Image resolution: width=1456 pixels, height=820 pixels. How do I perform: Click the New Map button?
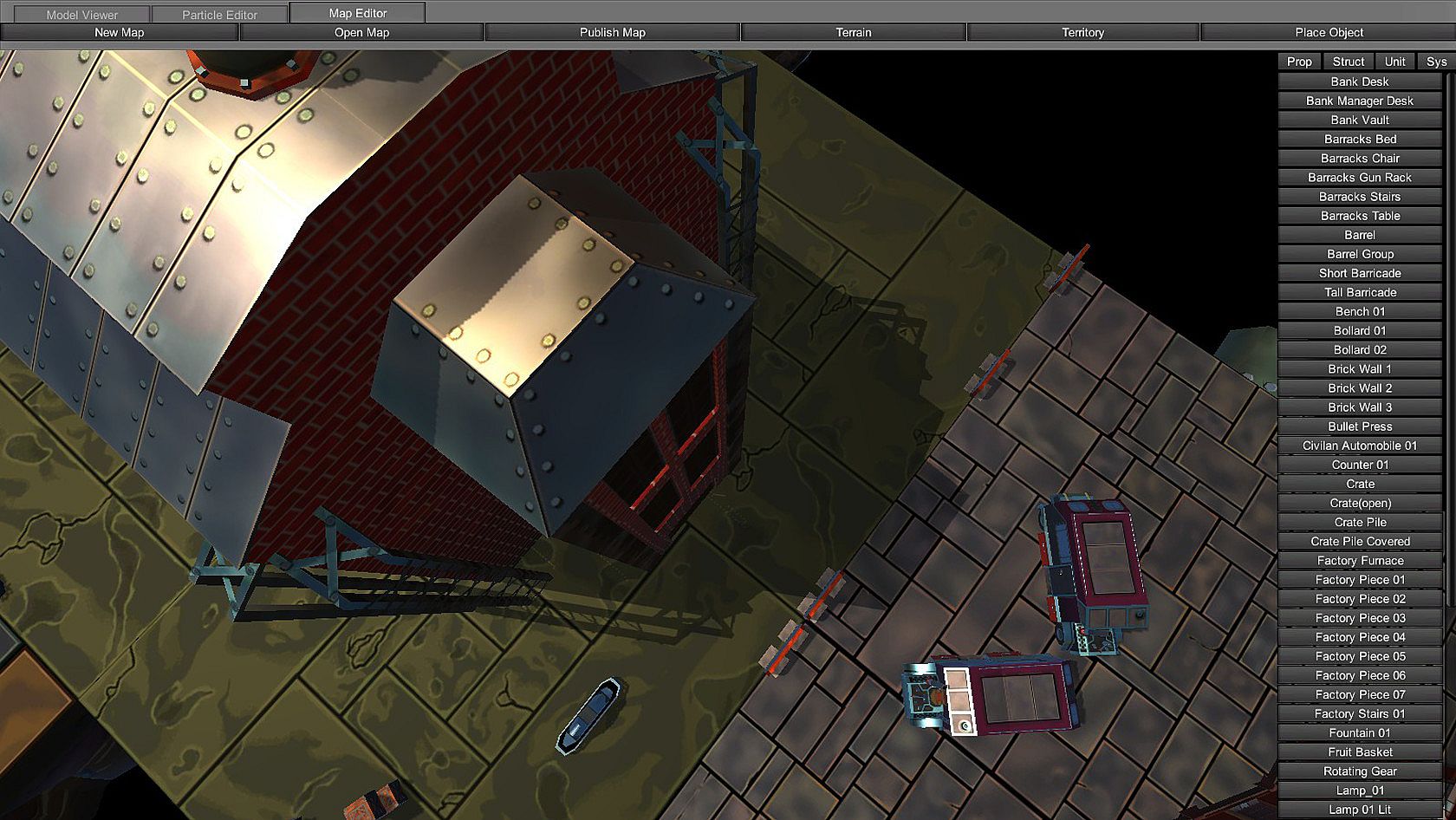coord(120,32)
